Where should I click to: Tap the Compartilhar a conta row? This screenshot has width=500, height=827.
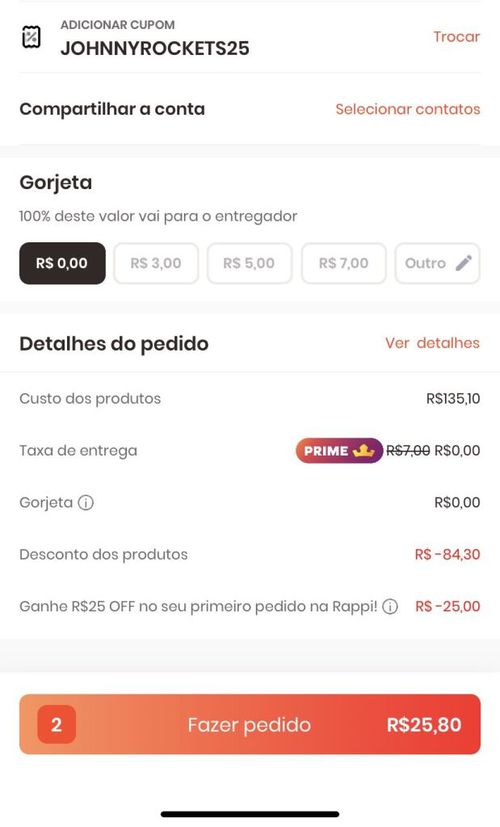(250, 109)
